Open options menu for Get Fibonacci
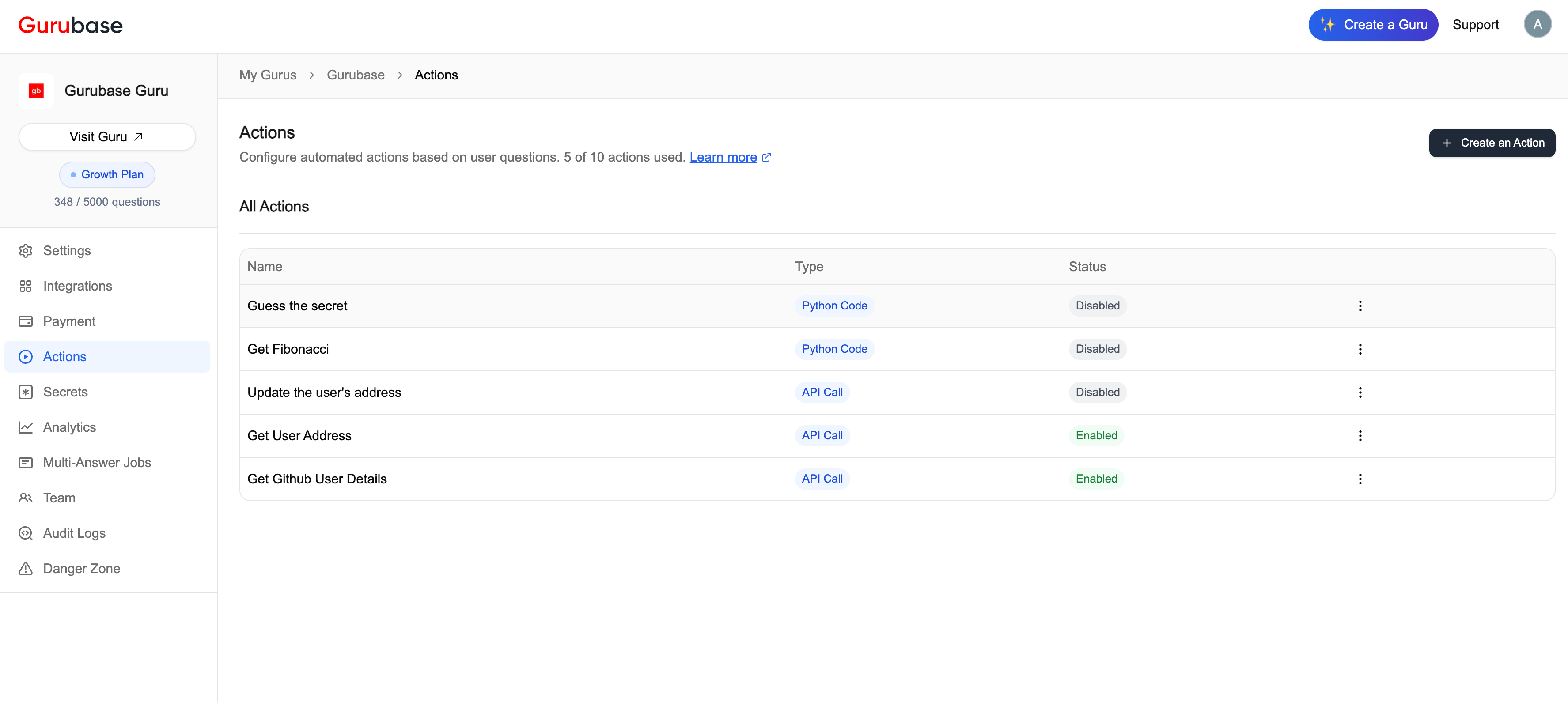Screen dimensions: 1568x702 (1360, 349)
